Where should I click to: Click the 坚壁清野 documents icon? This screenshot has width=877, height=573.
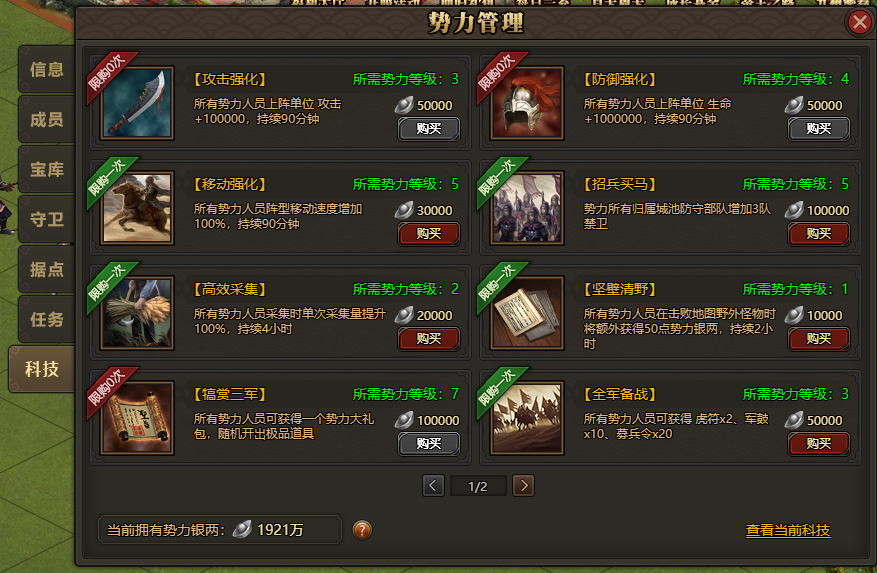pyautogui.click(x=527, y=313)
